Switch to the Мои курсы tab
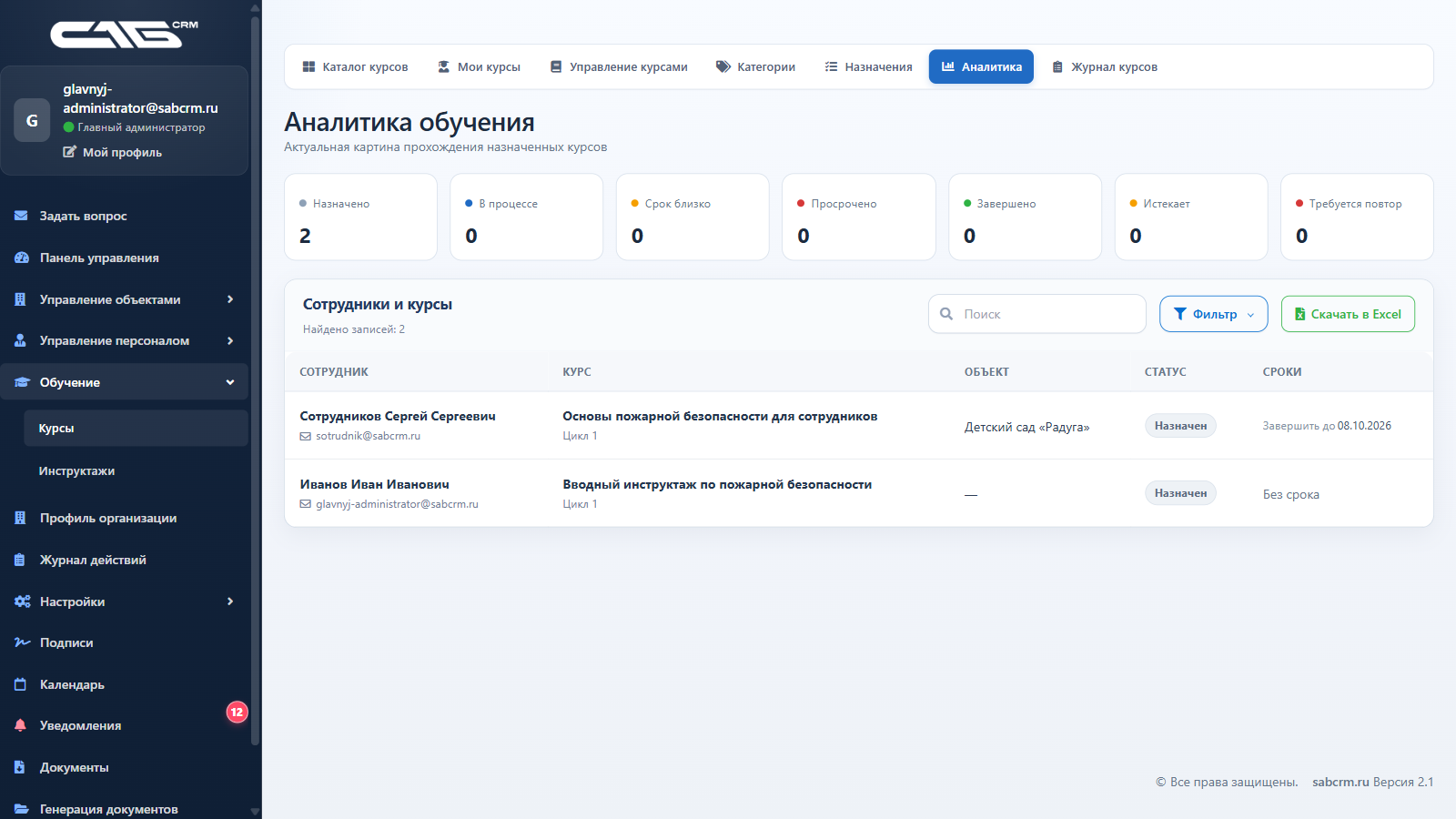Viewport: 1456px width, 819px height. (x=479, y=66)
